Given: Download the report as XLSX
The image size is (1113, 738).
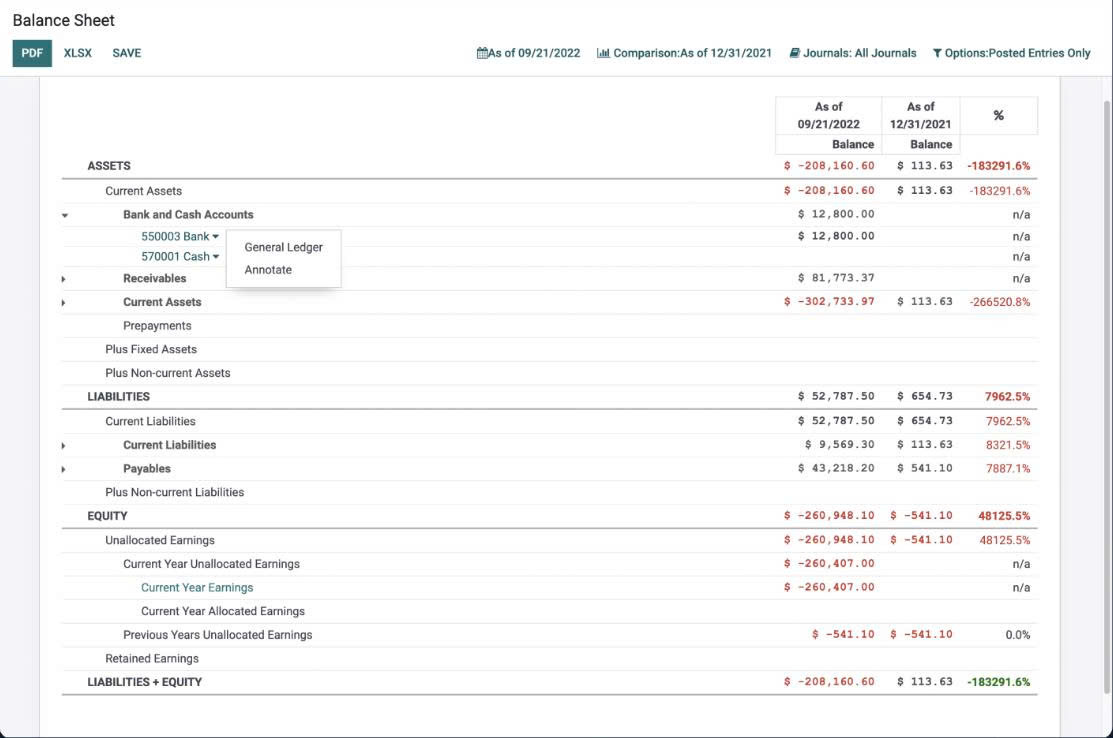Looking at the screenshot, I should [78, 53].
